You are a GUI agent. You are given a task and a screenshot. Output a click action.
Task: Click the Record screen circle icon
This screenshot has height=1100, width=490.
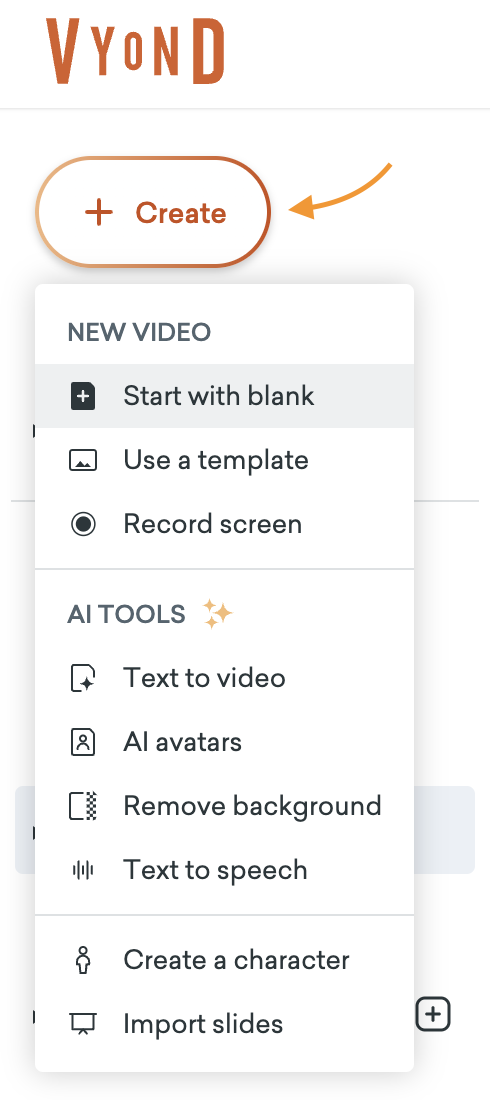click(x=84, y=524)
